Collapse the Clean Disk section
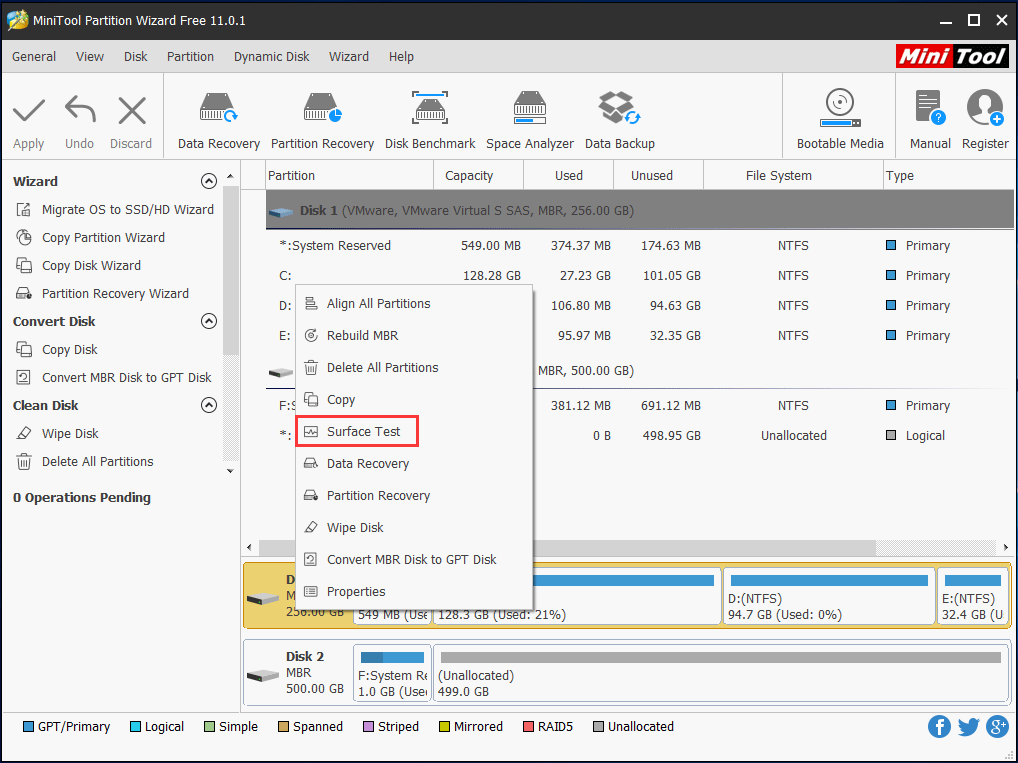 [208, 405]
